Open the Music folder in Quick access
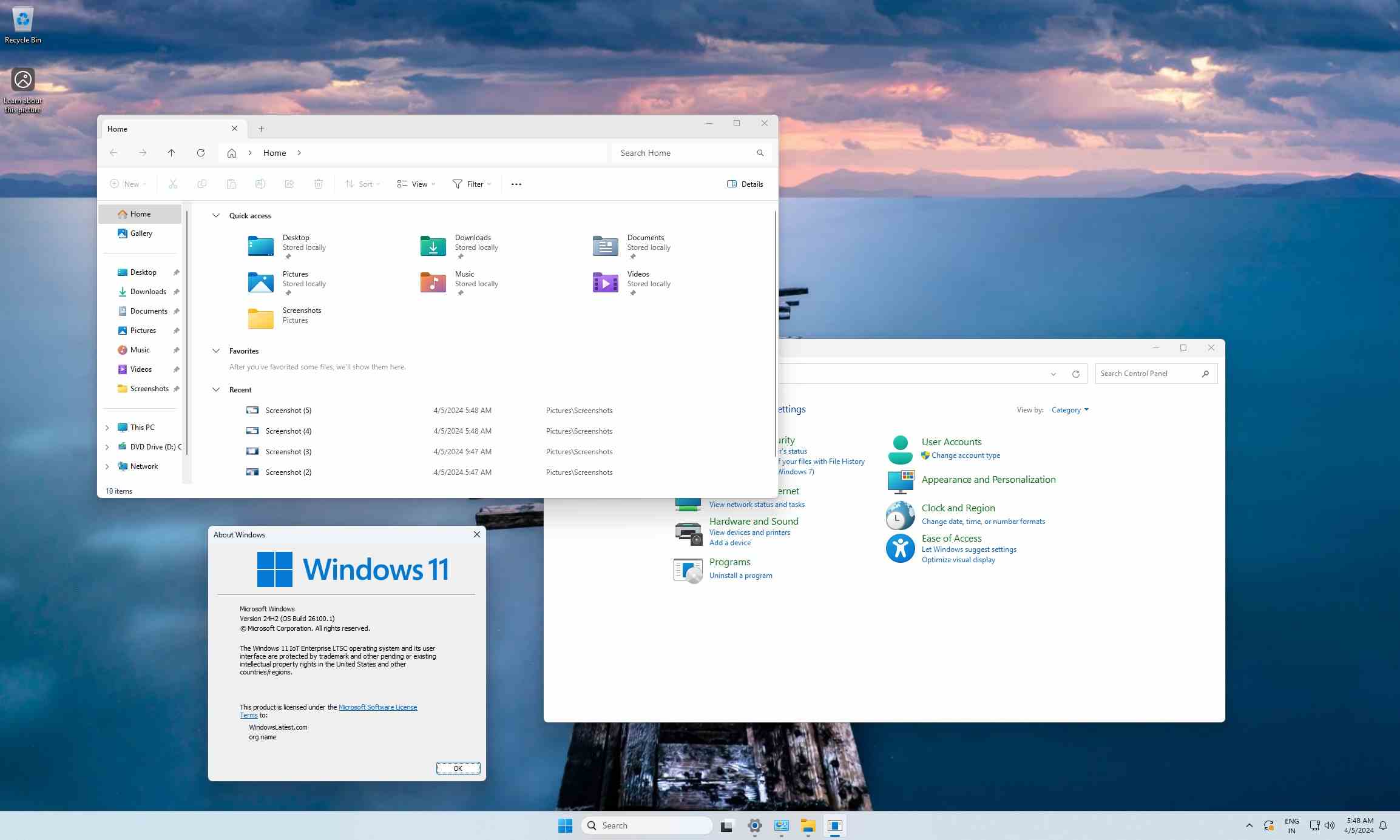This screenshot has height=840, width=1400. [x=433, y=283]
